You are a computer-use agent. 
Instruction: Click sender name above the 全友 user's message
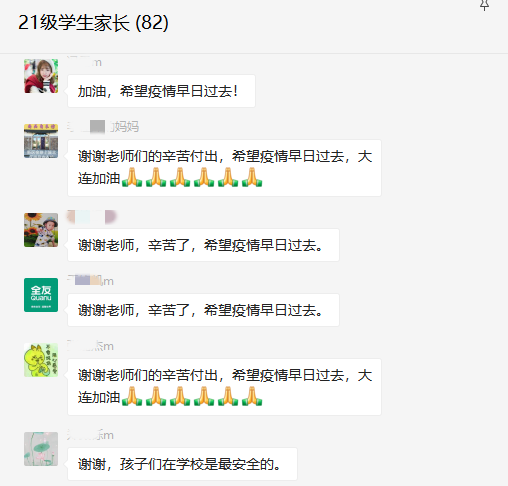click(x=90, y=281)
